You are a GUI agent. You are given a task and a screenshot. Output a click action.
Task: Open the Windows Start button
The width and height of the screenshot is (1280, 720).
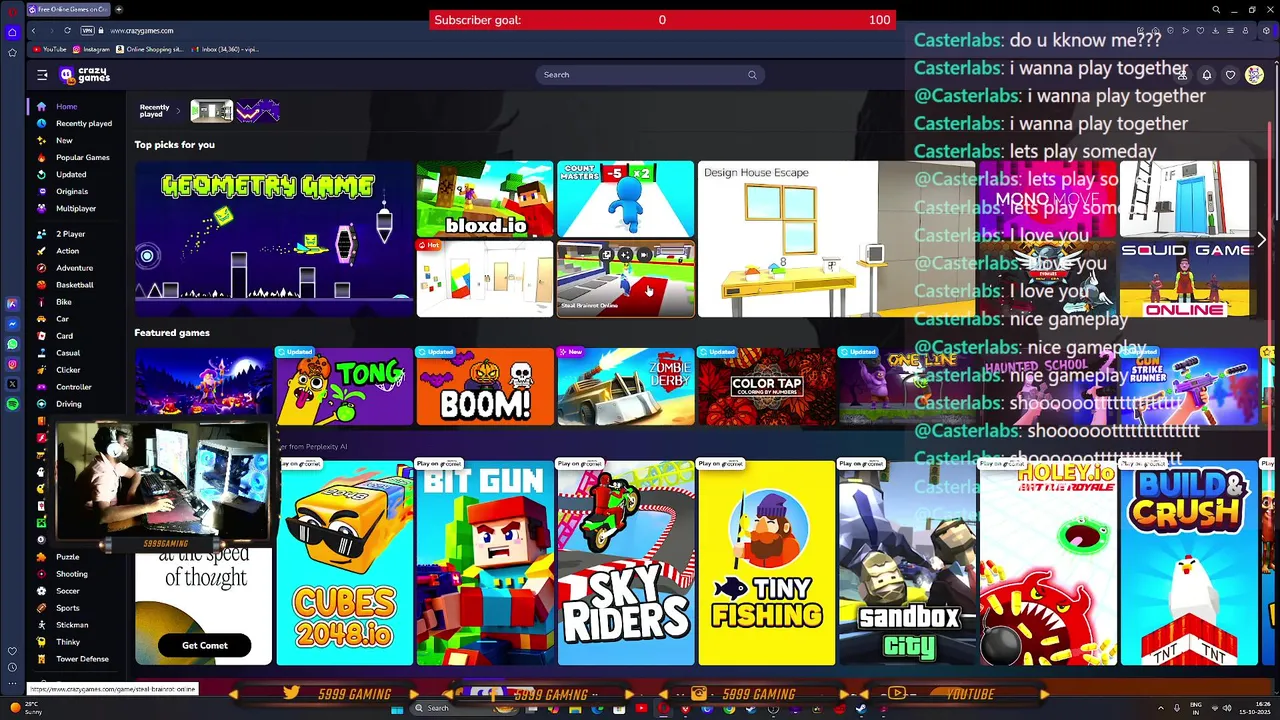[x=397, y=709]
